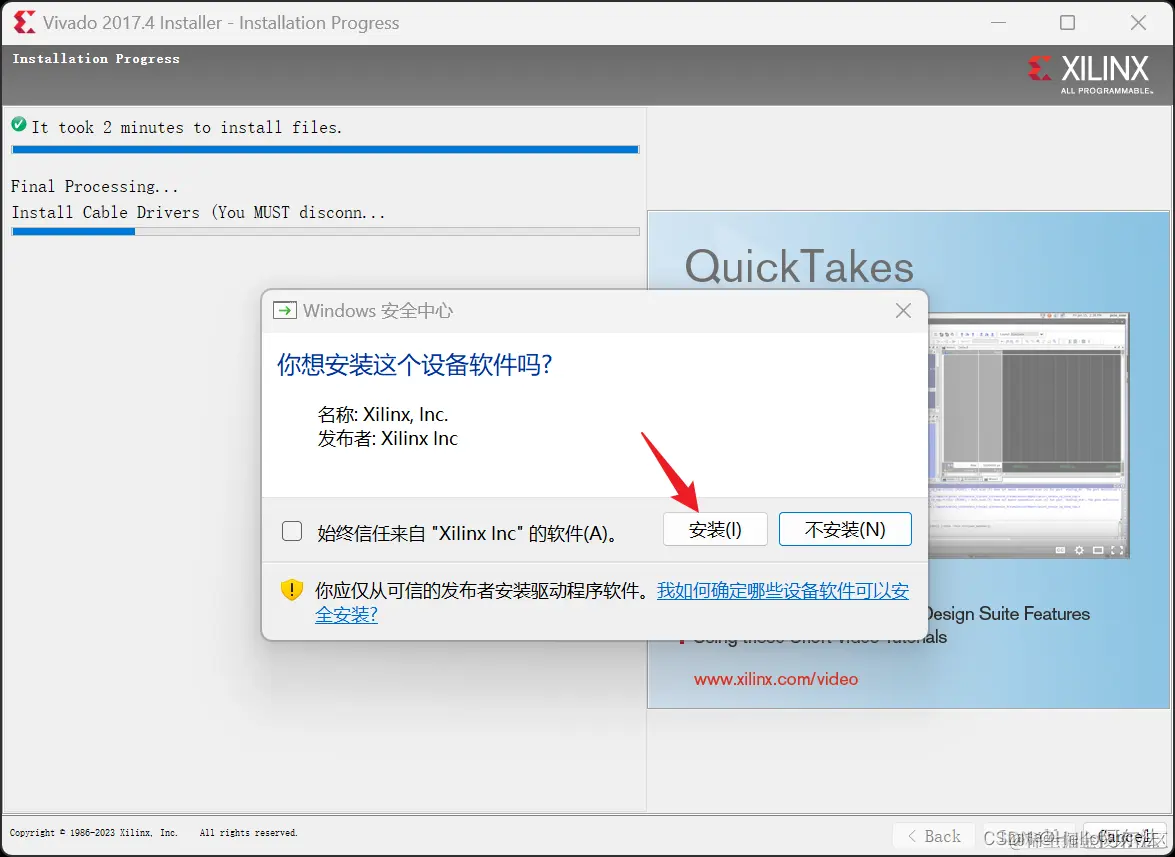This screenshot has width=1175, height=857.
Task: Select the text 发布者: Xilinx Inc
Action: point(387,438)
